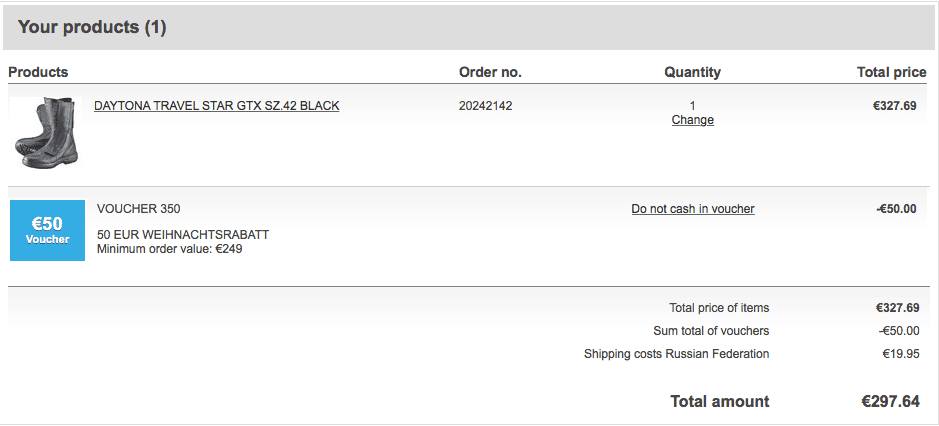This screenshot has width=939, height=426.
Task: Click the Quantity column header
Action: [x=692, y=72]
